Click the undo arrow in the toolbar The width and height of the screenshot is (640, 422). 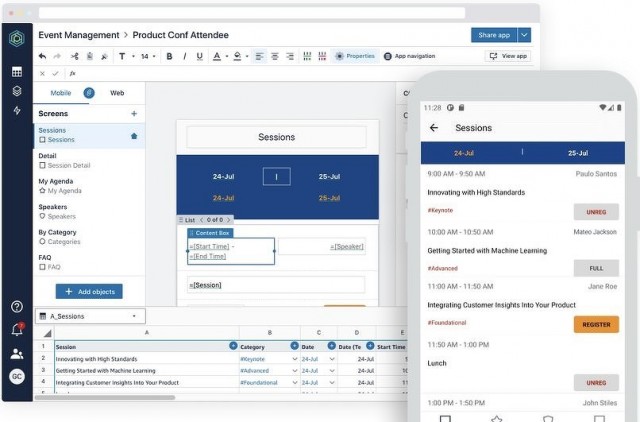pos(42,56)
